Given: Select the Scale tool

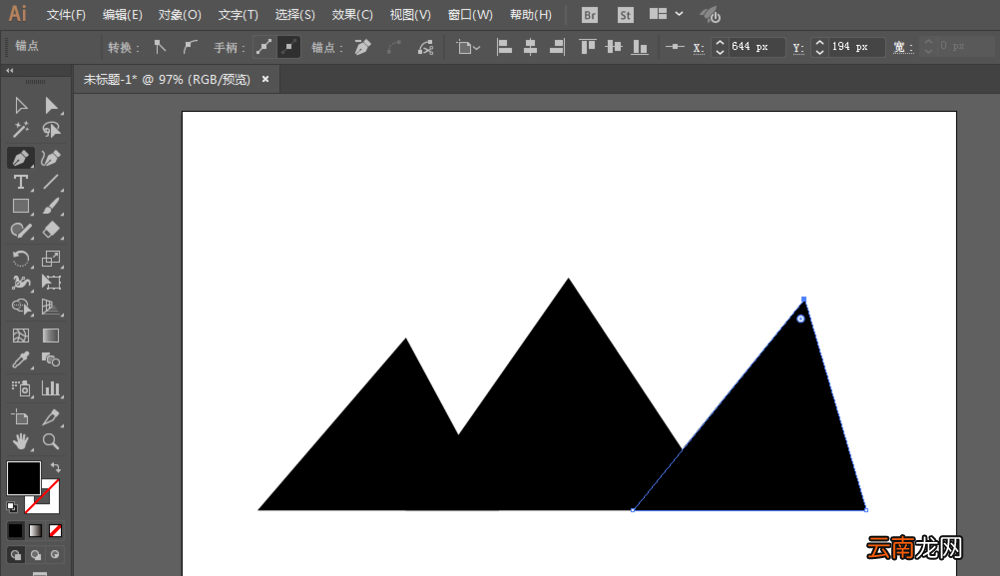Looking at the screenshot, I should click(x=51, y=258).
